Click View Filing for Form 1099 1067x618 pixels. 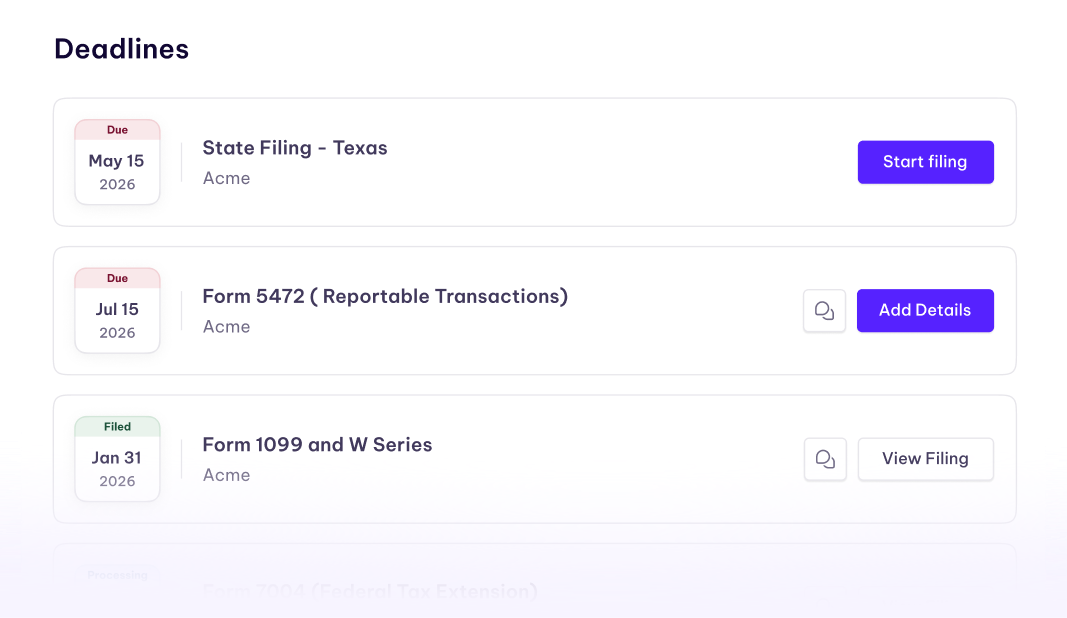coord(925,459)
